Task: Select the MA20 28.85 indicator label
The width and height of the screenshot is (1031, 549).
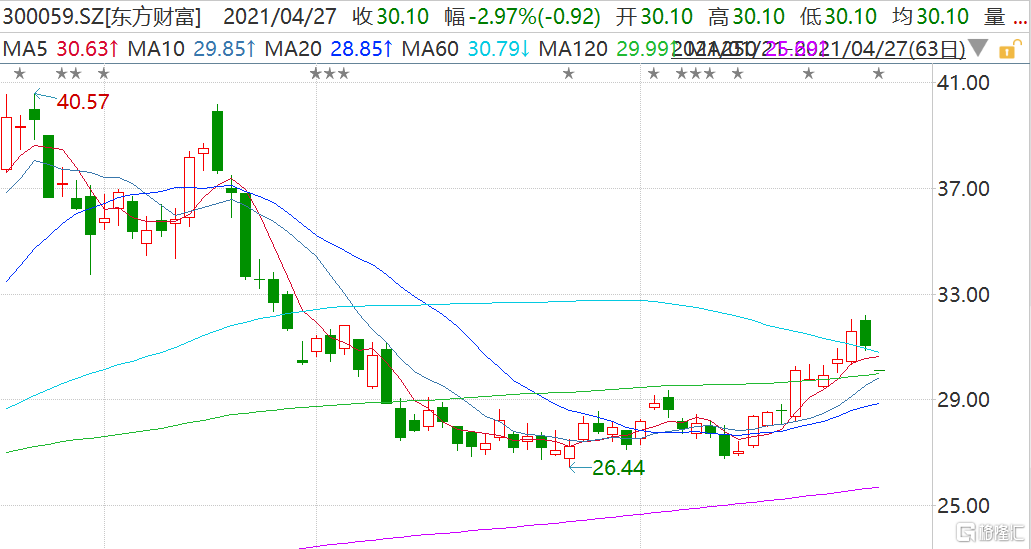Action: (x=328, y=49)
